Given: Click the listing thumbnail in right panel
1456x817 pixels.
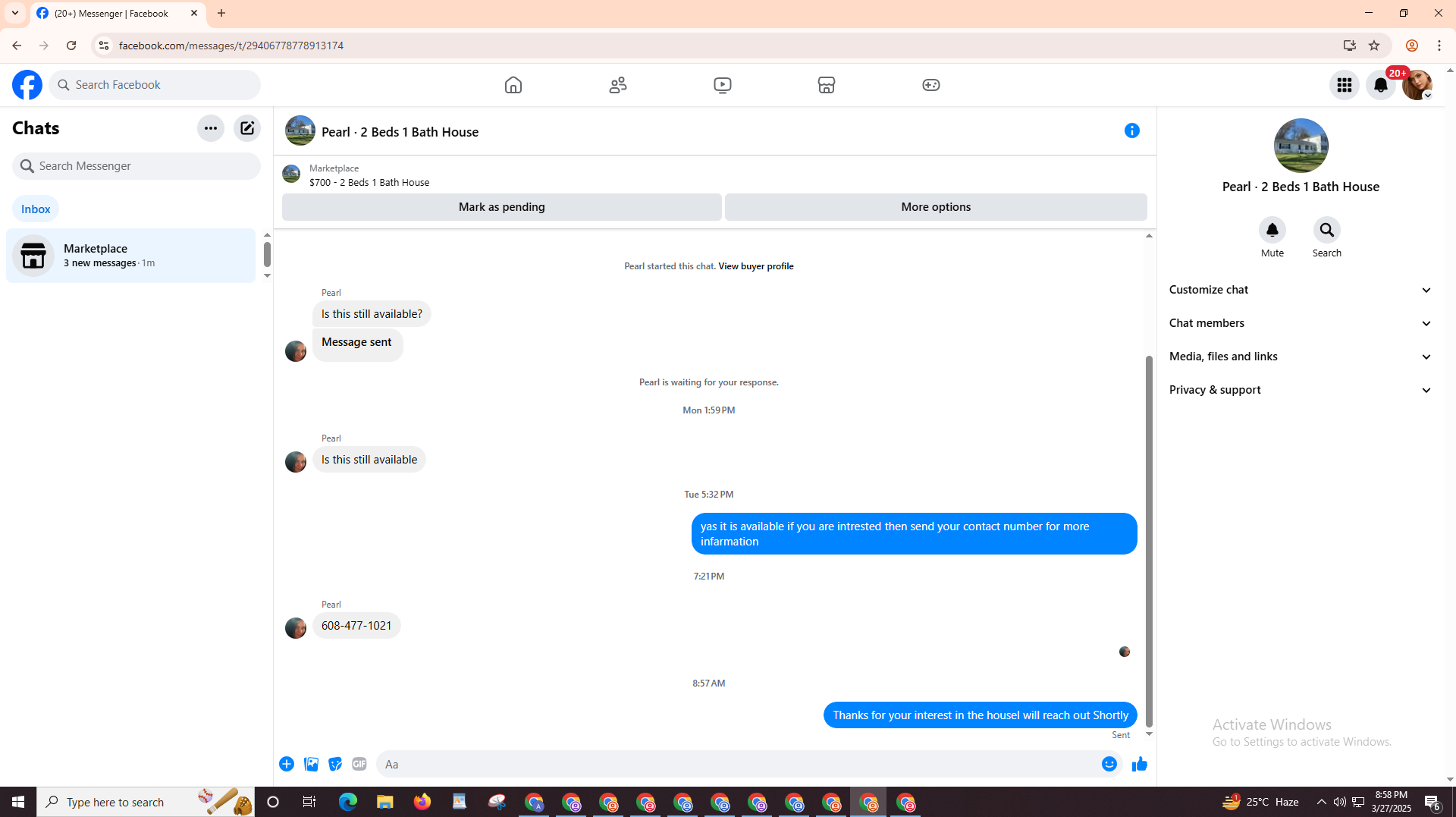Looking at the screenshot, I should (x=1301, y=146).
